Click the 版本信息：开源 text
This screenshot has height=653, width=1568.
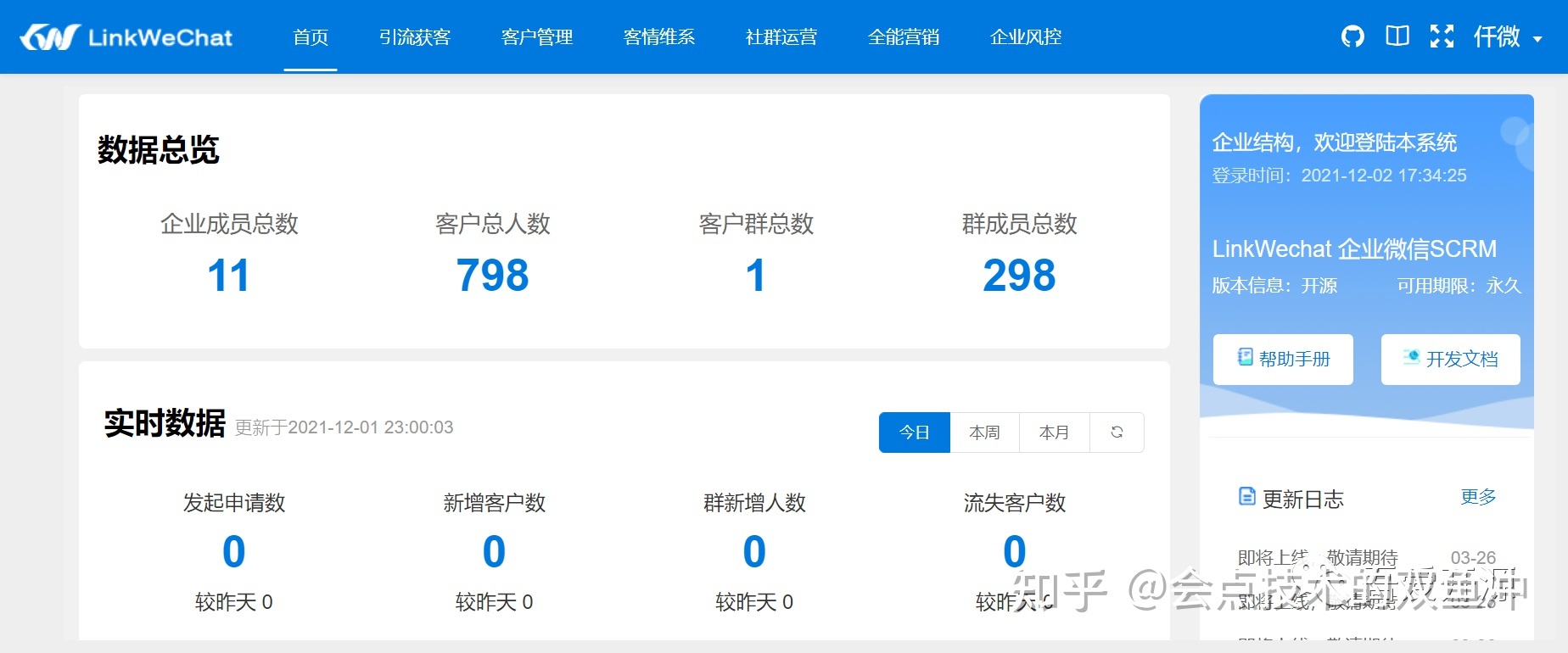point(1274,286)
